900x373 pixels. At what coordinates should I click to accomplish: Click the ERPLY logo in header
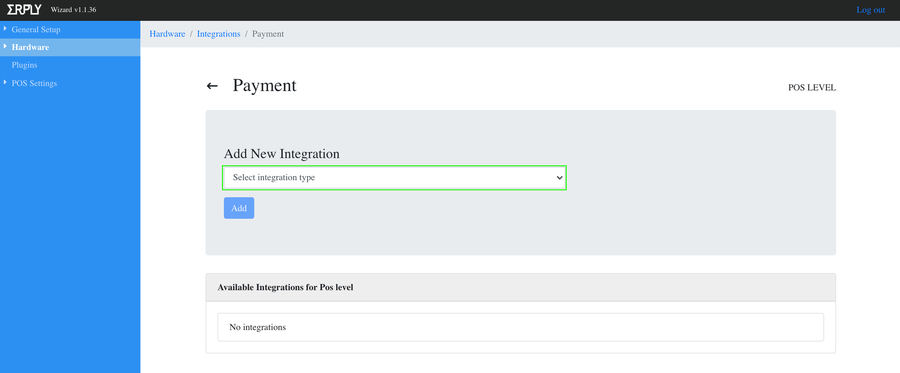pos(24,10)
